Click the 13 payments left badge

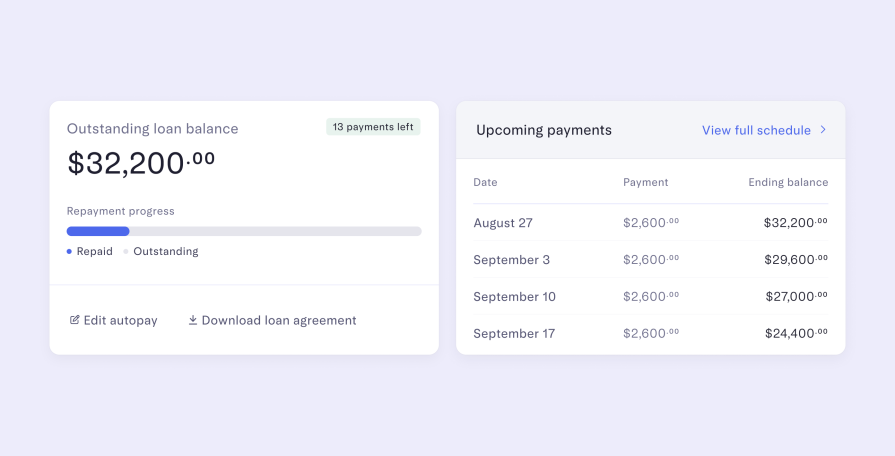click(373, 127)
